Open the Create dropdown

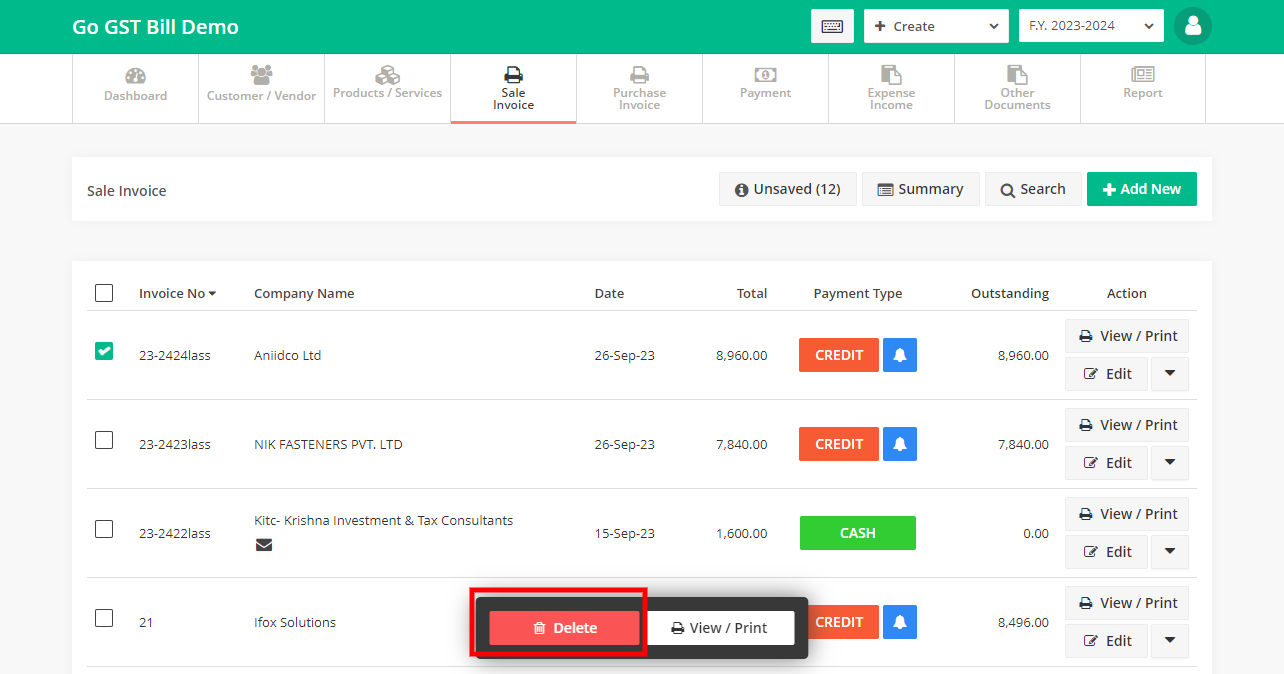[936, 26]
